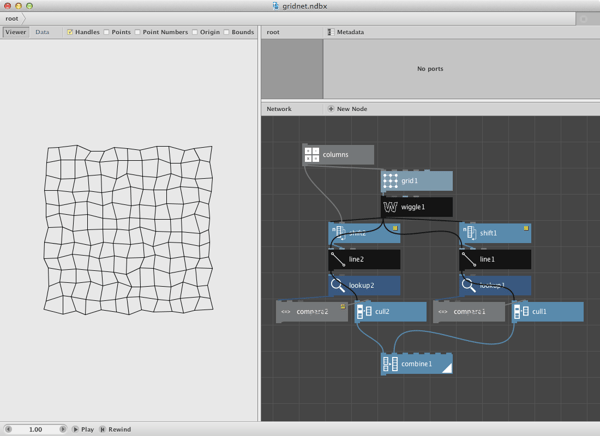This screenshot has height=436, width=600.
Task: Click the Play button
Action: 83,429
